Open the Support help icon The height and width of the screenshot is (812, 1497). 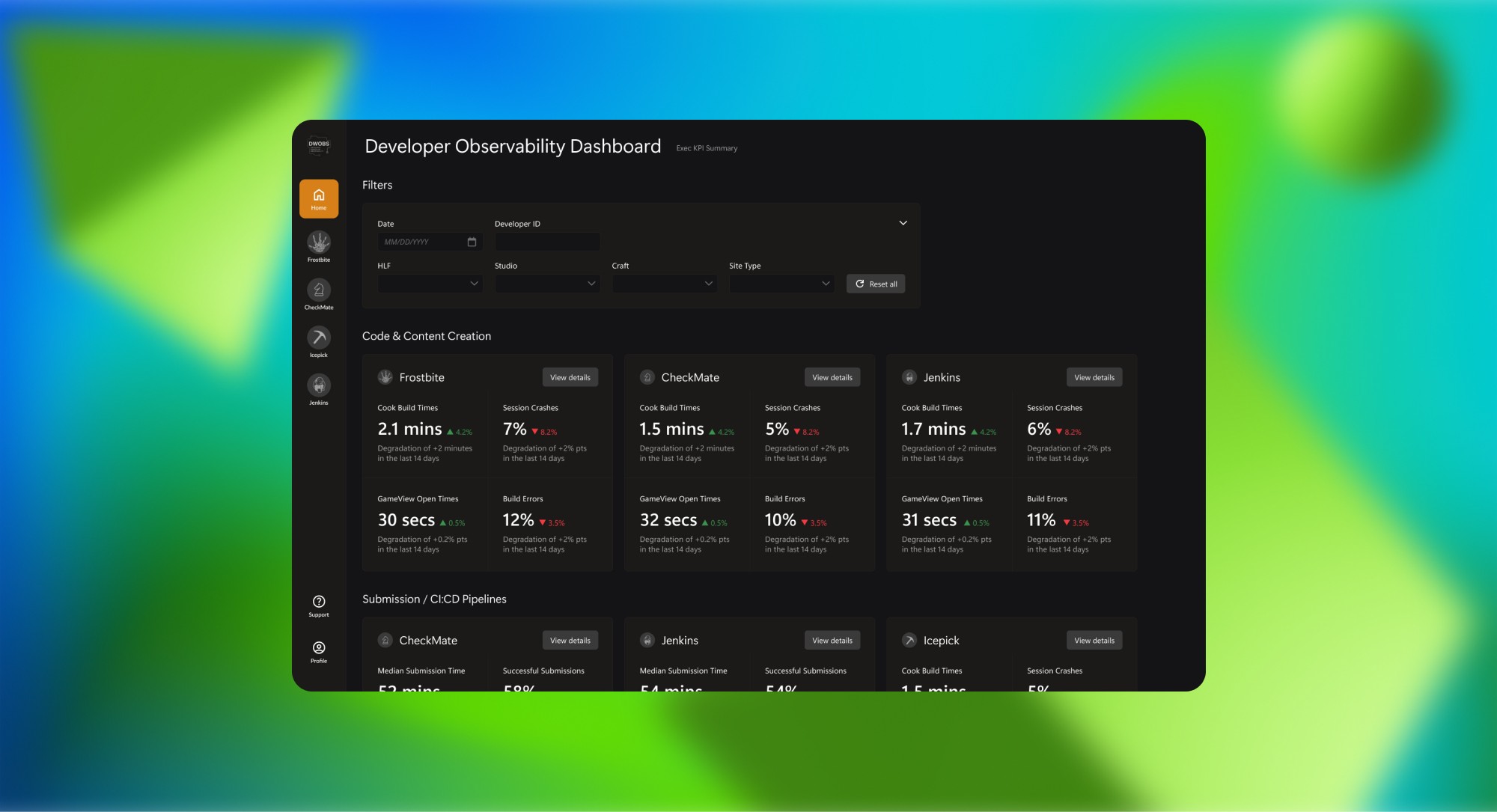click(x=319, y=602)
